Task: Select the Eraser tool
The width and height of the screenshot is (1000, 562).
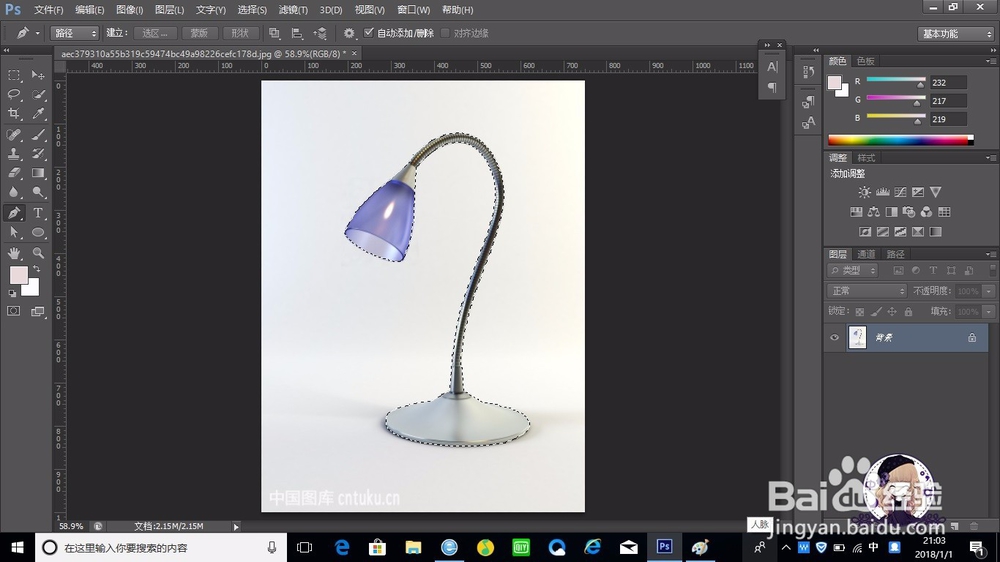Action: pos(13,173)
